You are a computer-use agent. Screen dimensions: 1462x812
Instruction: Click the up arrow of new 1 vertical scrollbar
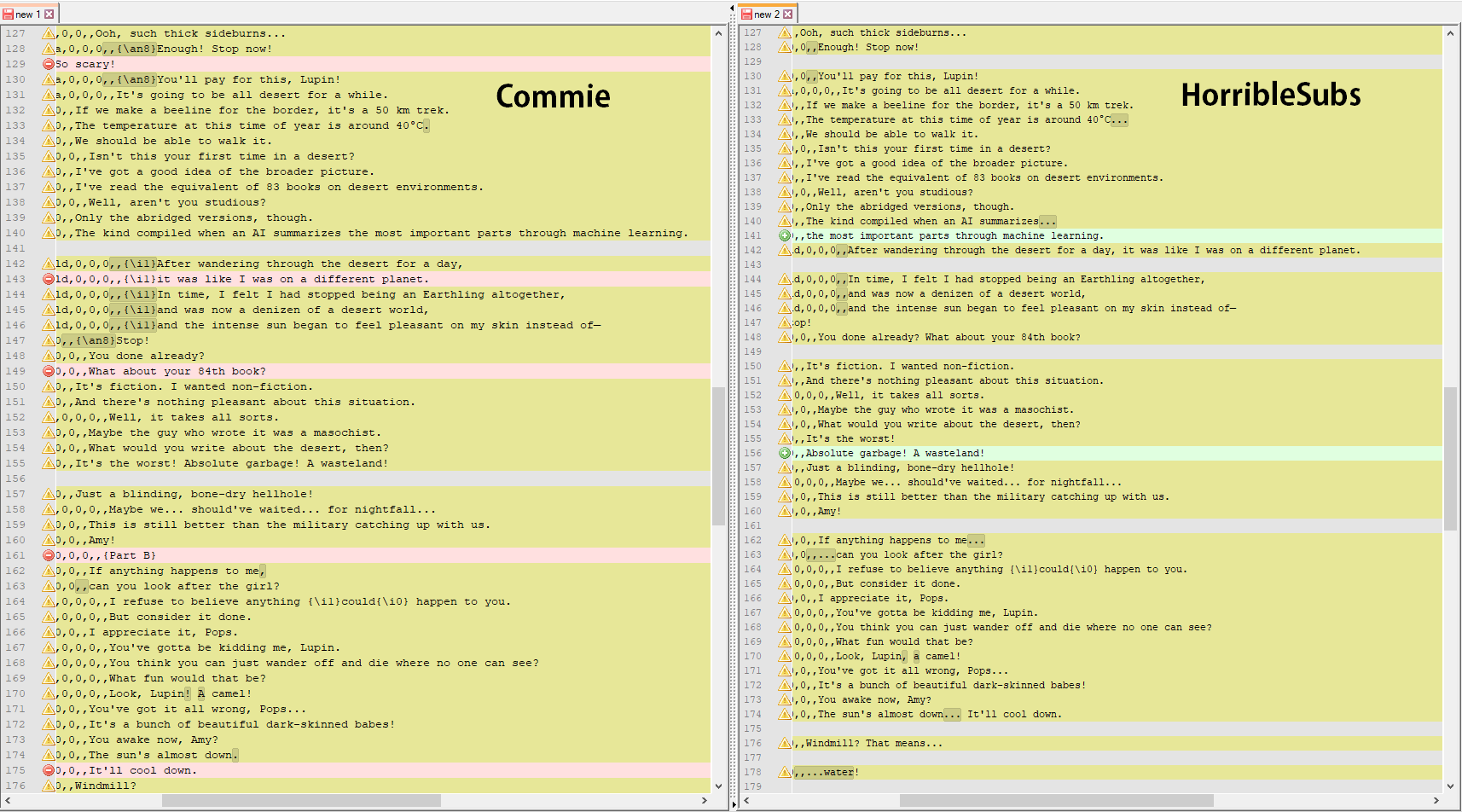(718, 33)
